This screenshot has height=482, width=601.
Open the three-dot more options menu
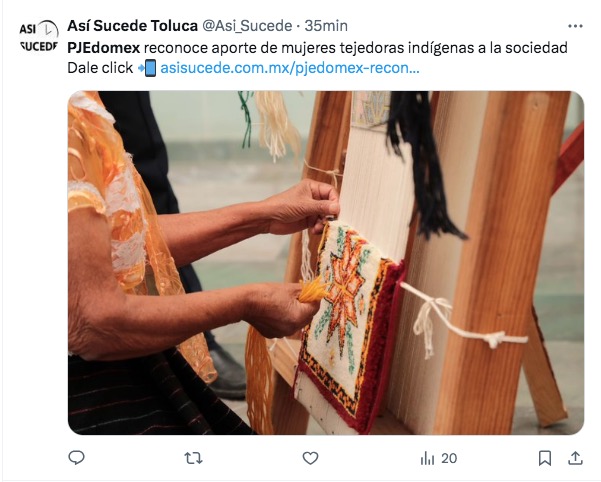[x=575, y=26]
